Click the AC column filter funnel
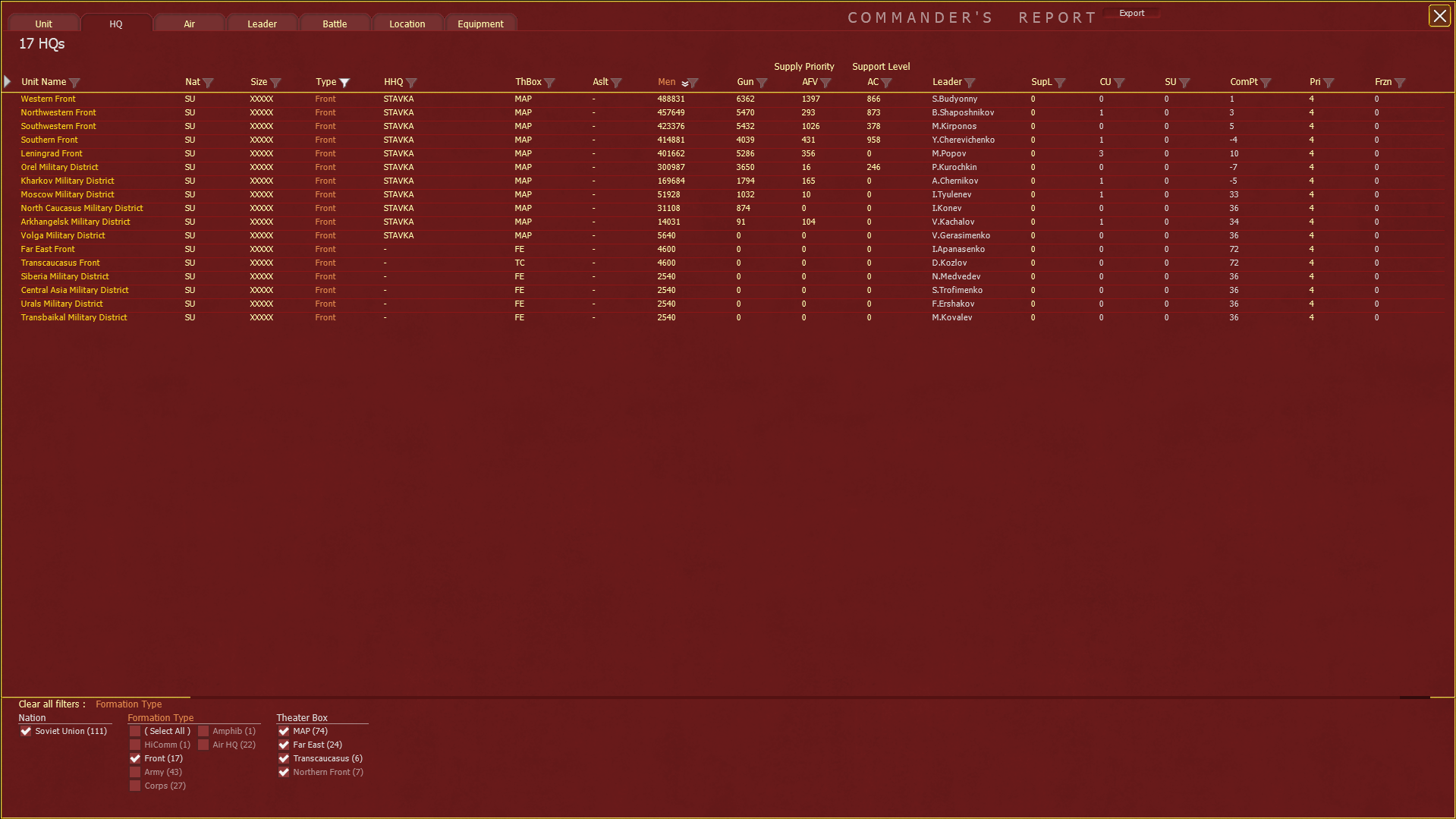The height and width of the screenshot is (819, 1456). click(887, 83)
